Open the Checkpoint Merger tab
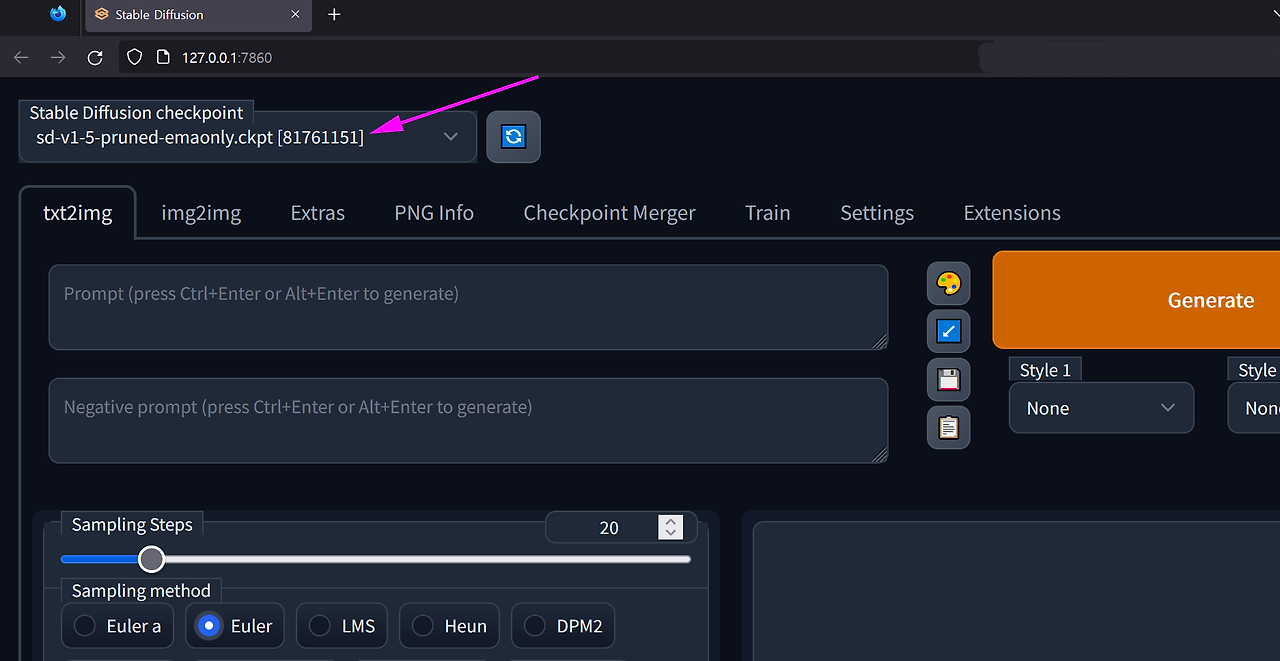This screenshot has height=661, width=1280. 609,212
